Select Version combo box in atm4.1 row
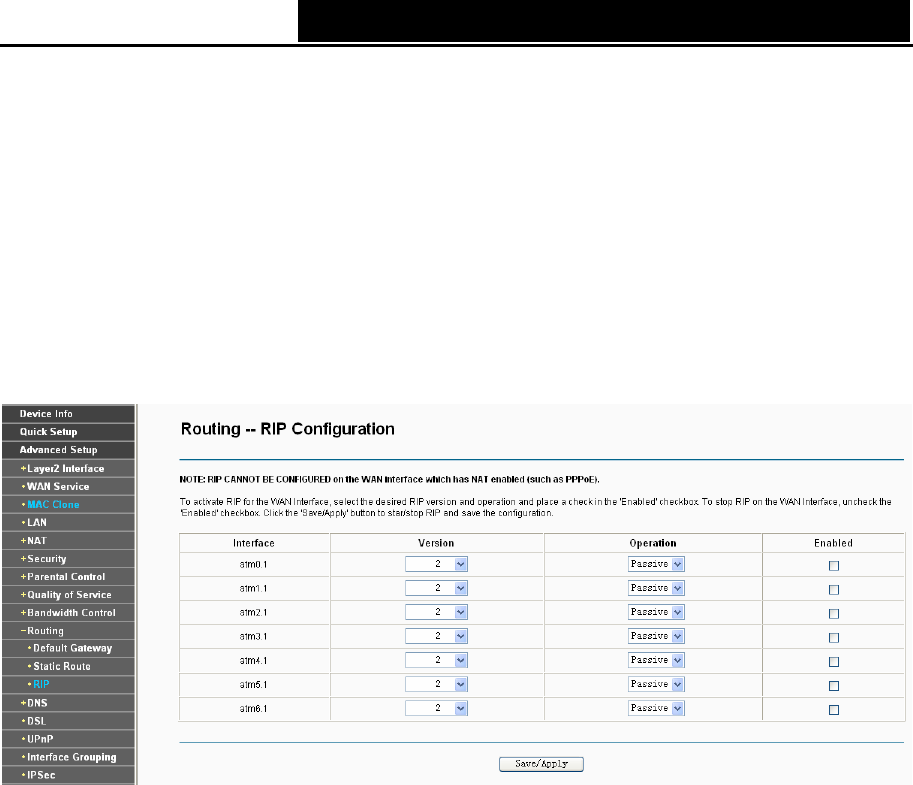Image resolution: width=913 pixels, height=785 pixels. tap(436, 660)
